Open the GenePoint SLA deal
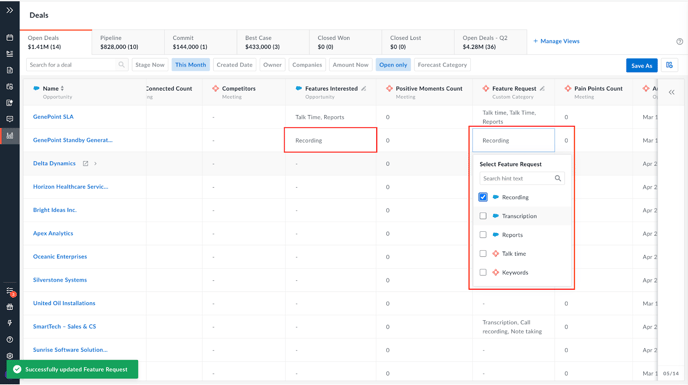 [x=53, y=117]
